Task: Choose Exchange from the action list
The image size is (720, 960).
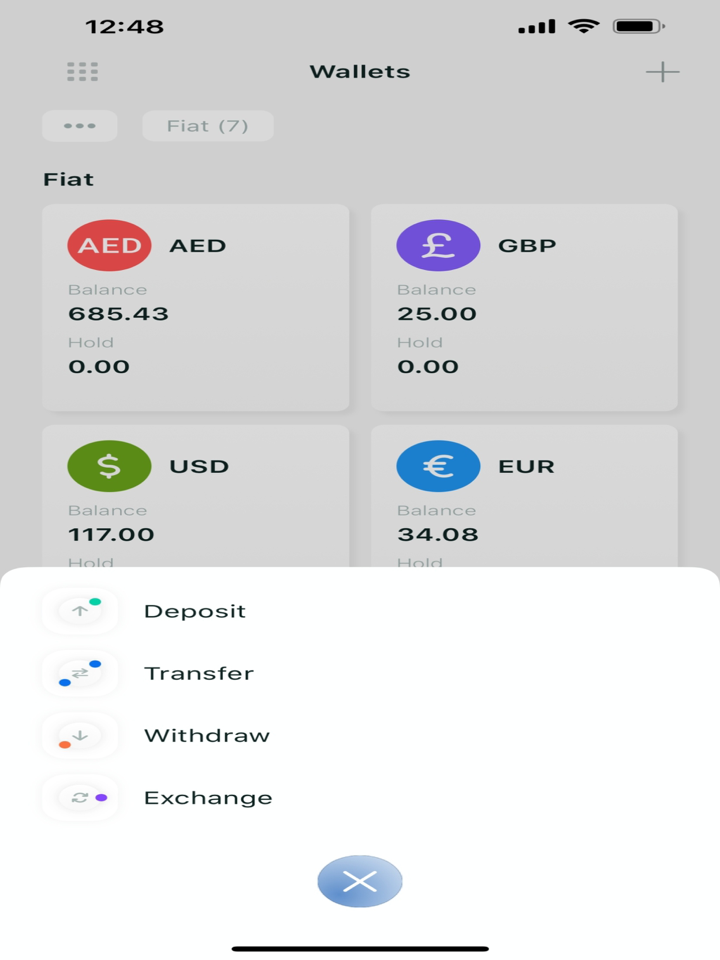Action: [208, 798]
